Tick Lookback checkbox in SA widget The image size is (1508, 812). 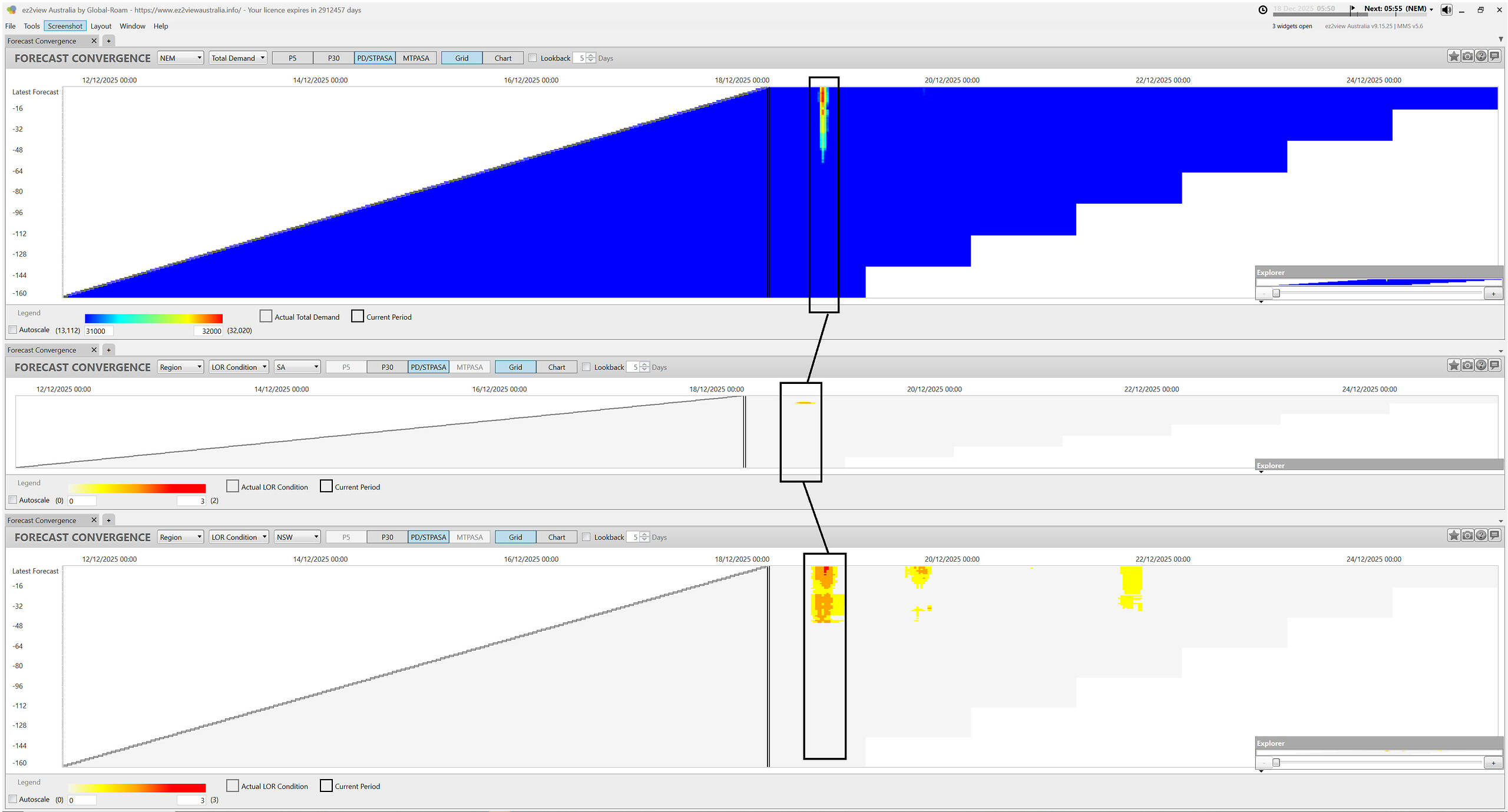click(586, 367)
